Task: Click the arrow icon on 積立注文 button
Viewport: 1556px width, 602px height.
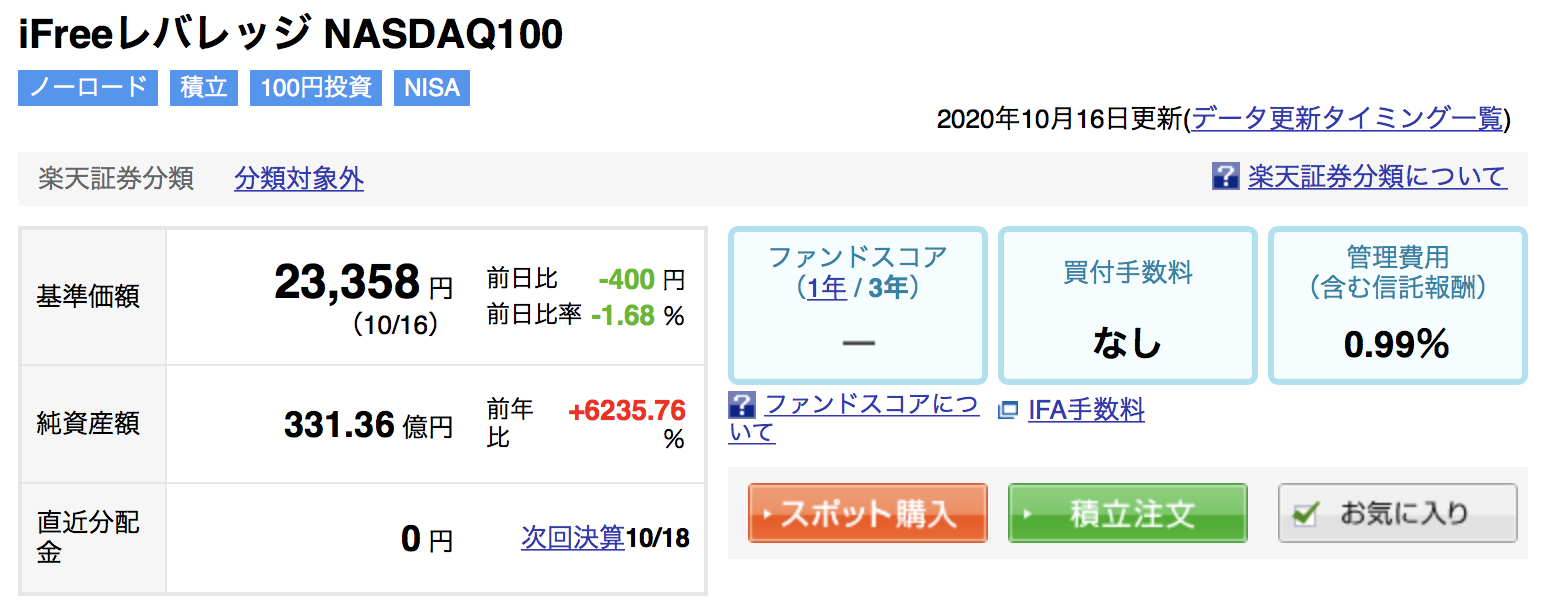Action: 1026,514
